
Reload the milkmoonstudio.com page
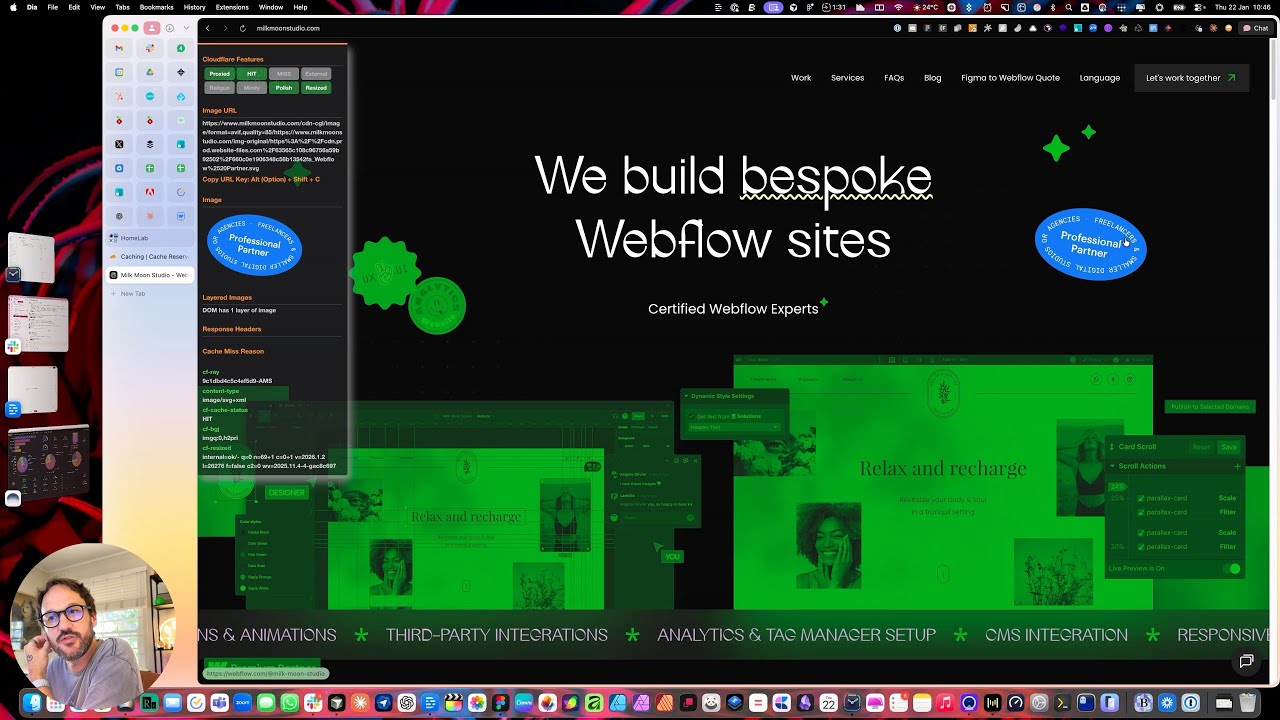click(242, 28)
